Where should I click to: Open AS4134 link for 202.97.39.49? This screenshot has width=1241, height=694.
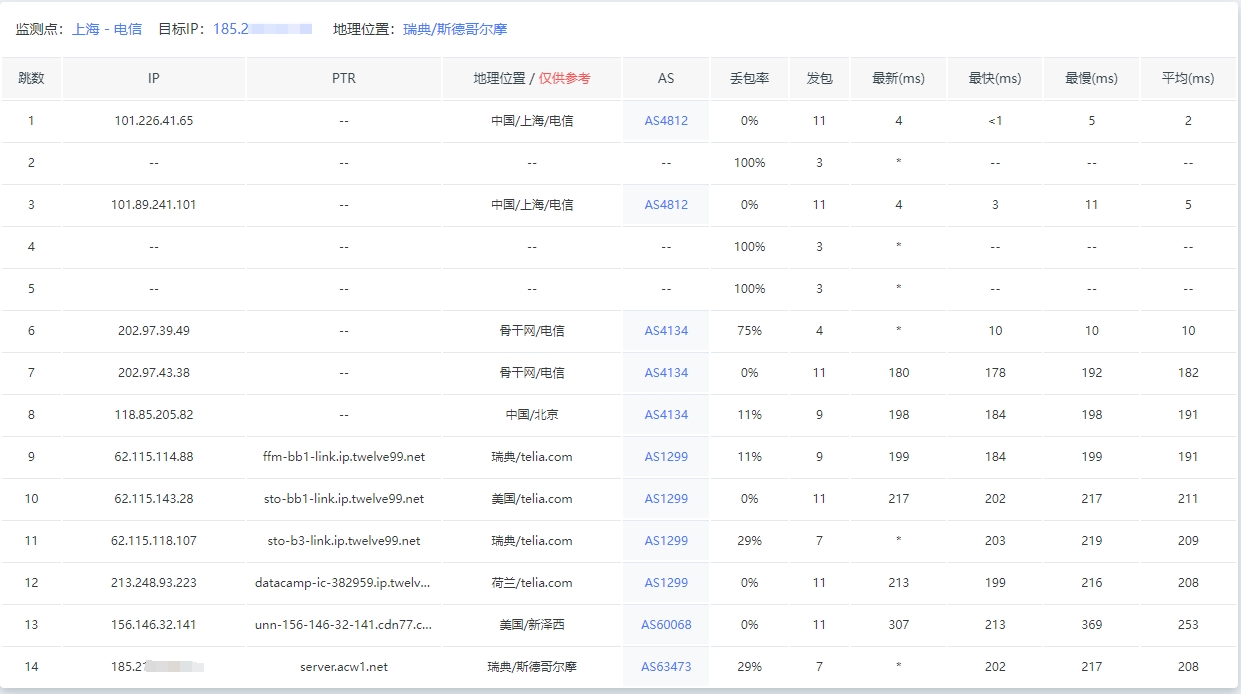coord(666,331)
